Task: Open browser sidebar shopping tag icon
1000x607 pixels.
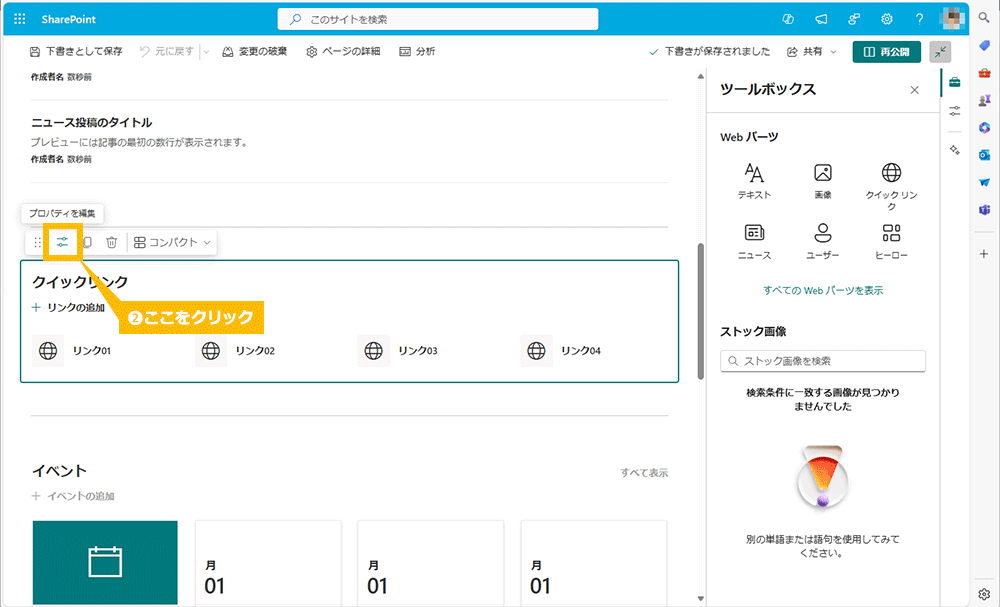Action: click(984, 45)
